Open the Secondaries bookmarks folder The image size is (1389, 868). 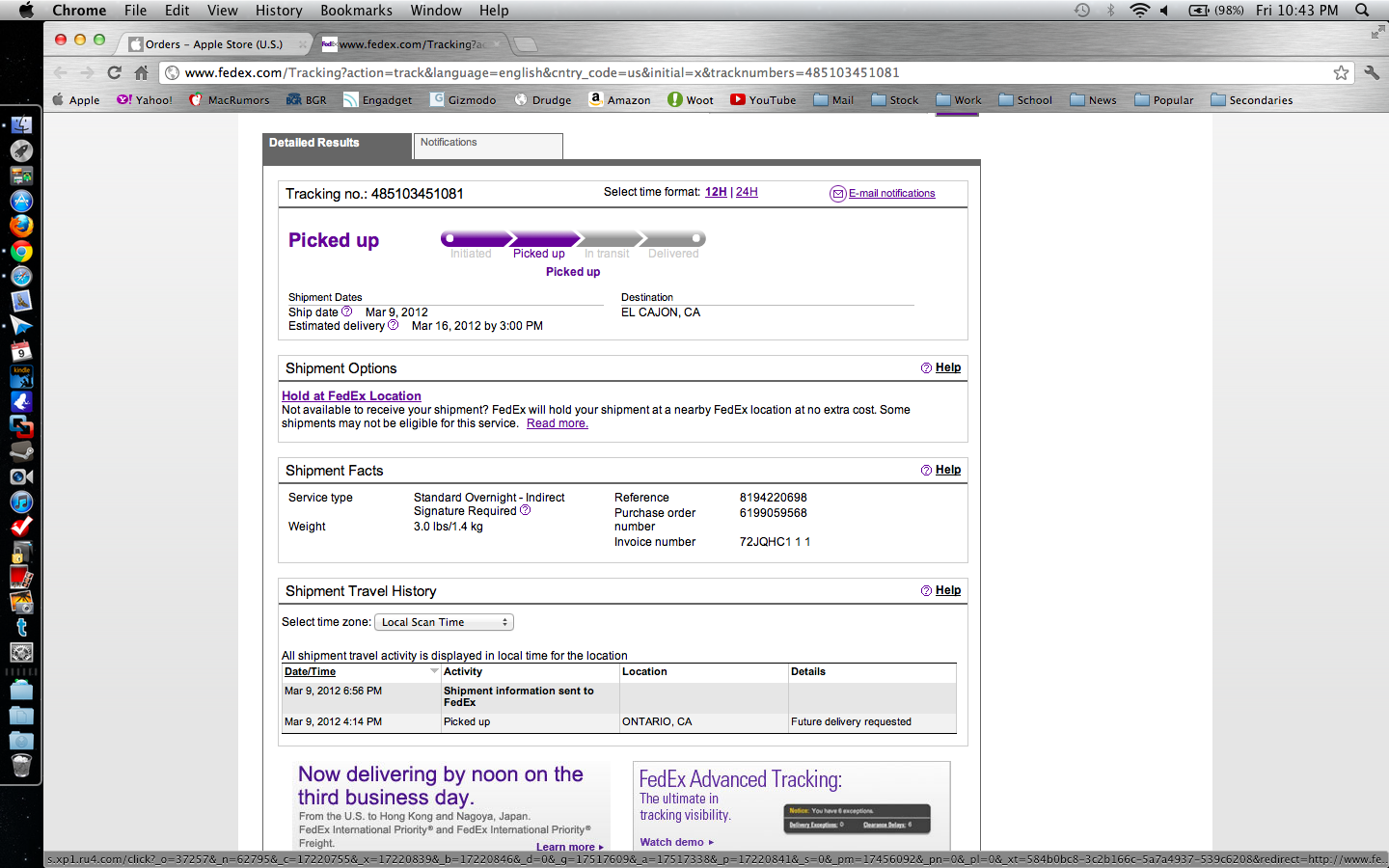1252,99
